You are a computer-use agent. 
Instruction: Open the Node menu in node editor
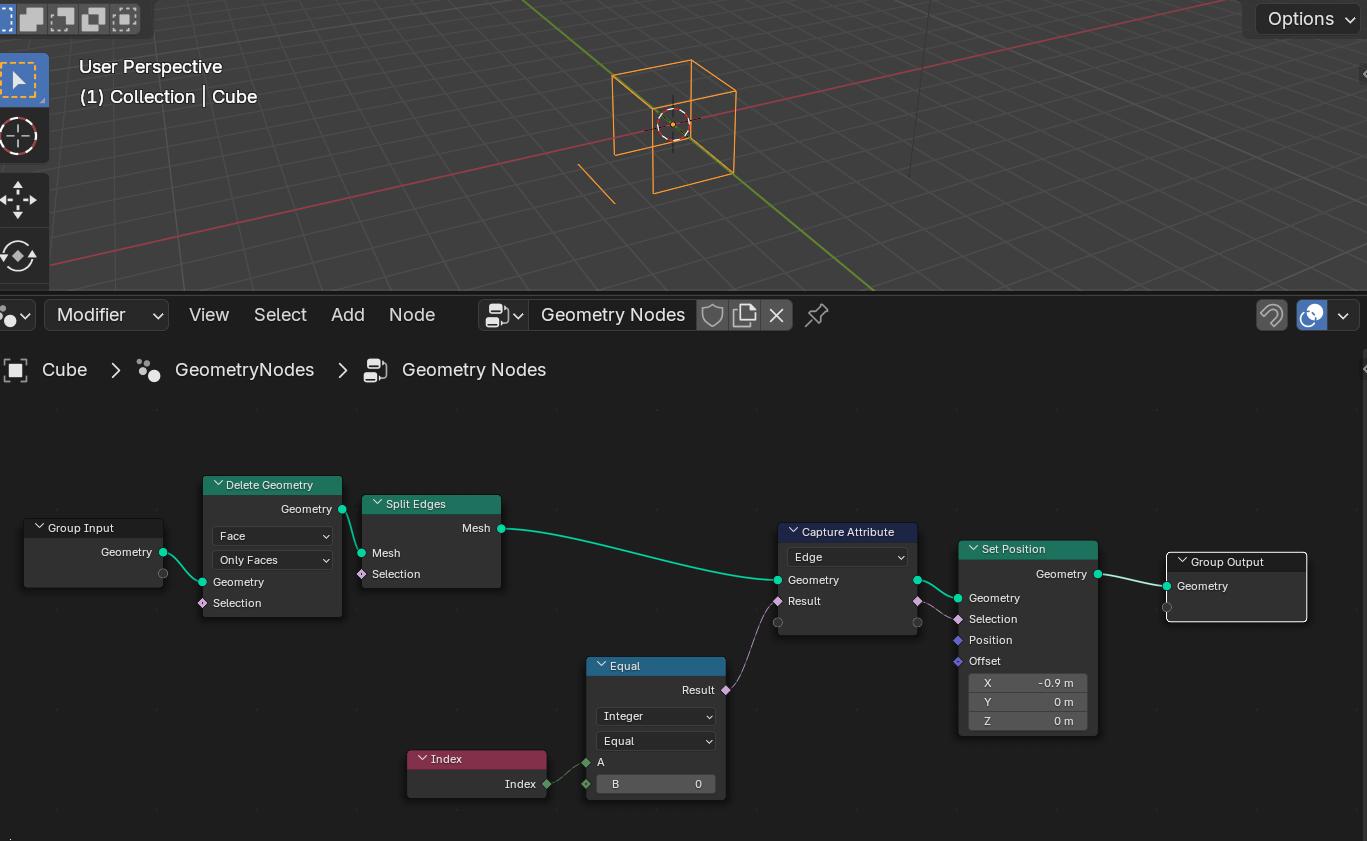click(x=412, y=315)
